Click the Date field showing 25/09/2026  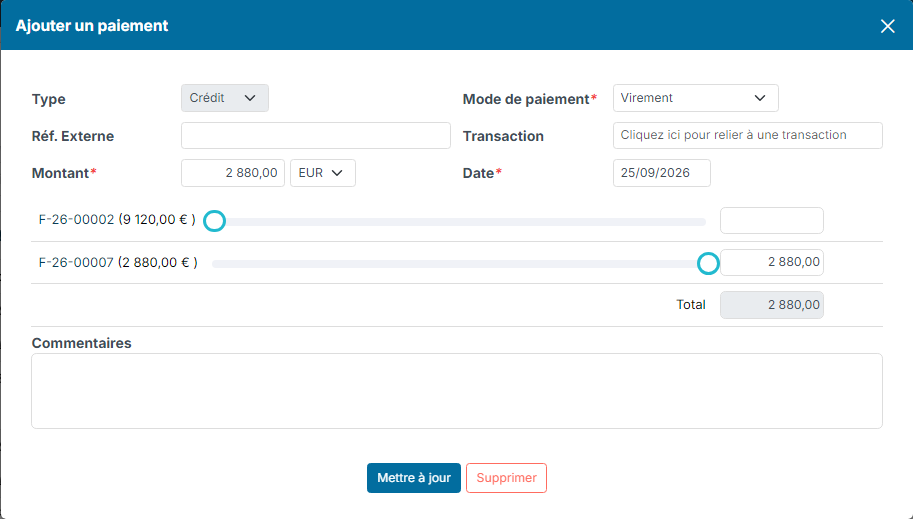[x=661, y=173]
